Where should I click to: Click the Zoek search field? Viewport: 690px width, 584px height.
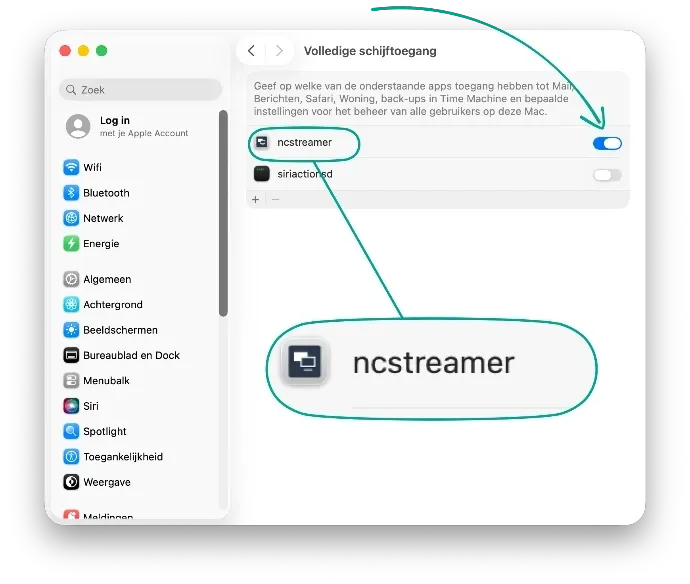pyautogui.click(x=140, y=90)
